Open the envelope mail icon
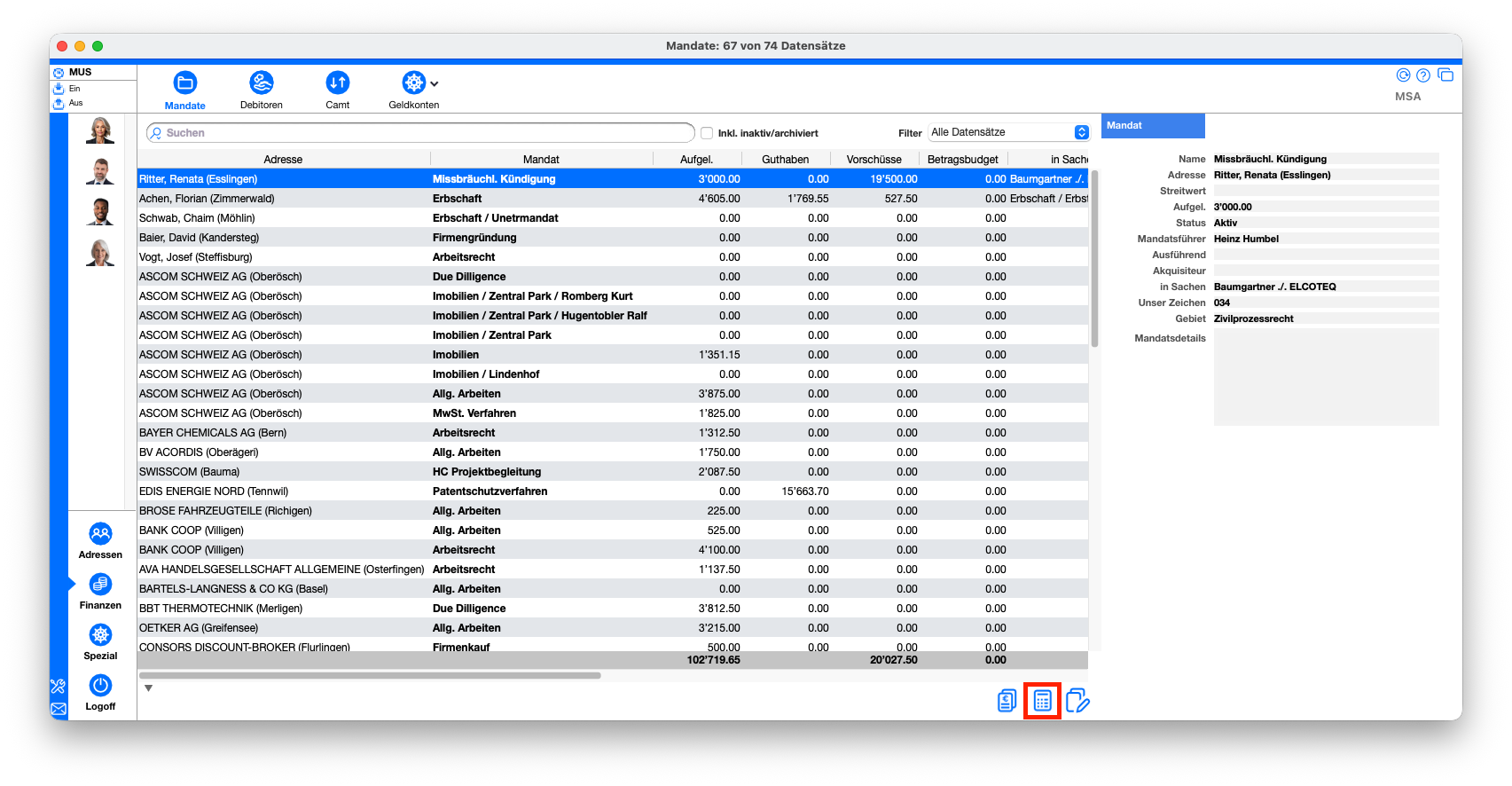 (59, 709)
